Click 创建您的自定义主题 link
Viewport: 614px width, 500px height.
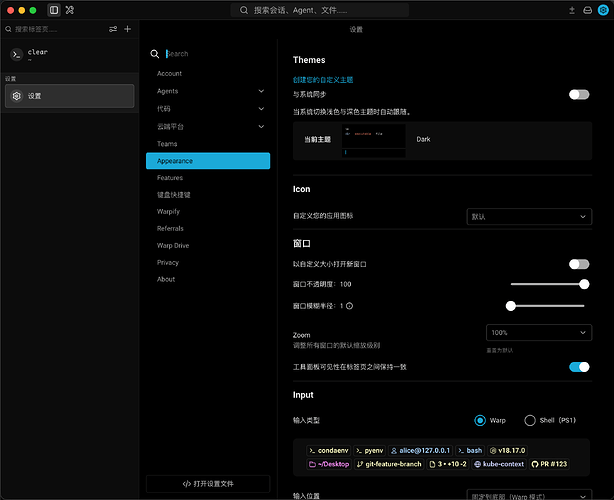[x=323, y=80]
